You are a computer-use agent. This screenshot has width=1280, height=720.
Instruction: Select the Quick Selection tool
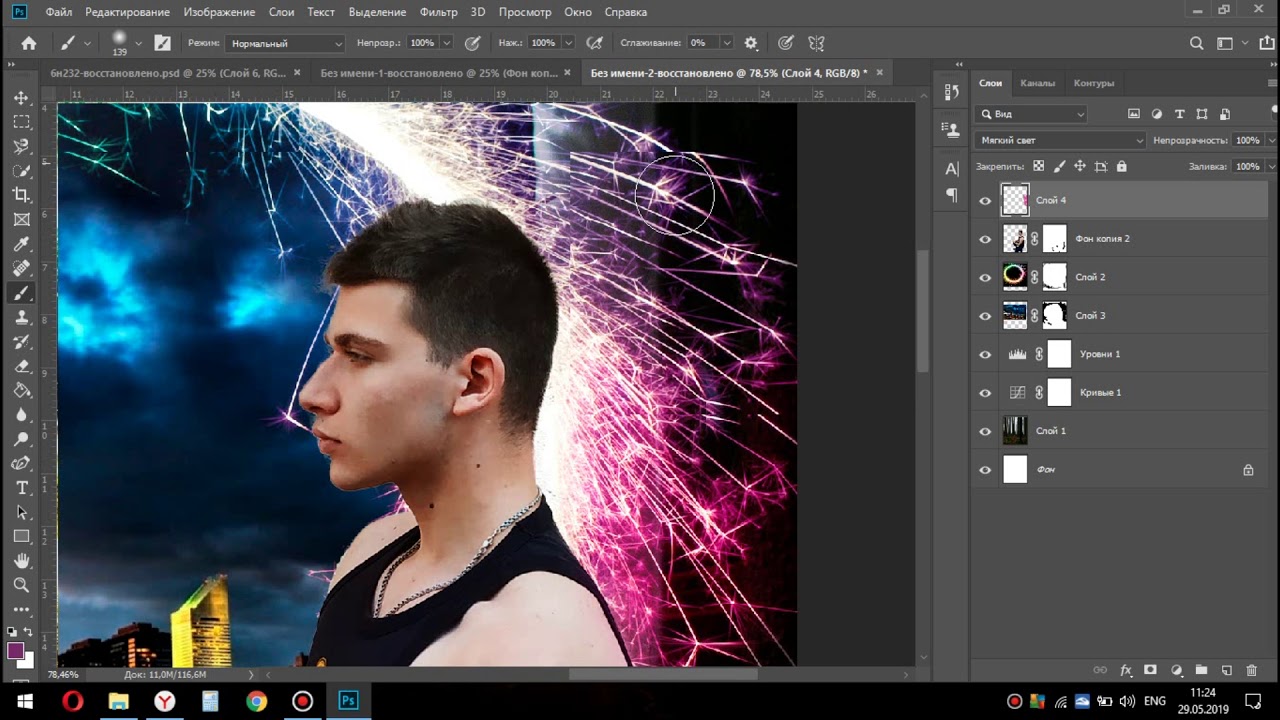21,171
